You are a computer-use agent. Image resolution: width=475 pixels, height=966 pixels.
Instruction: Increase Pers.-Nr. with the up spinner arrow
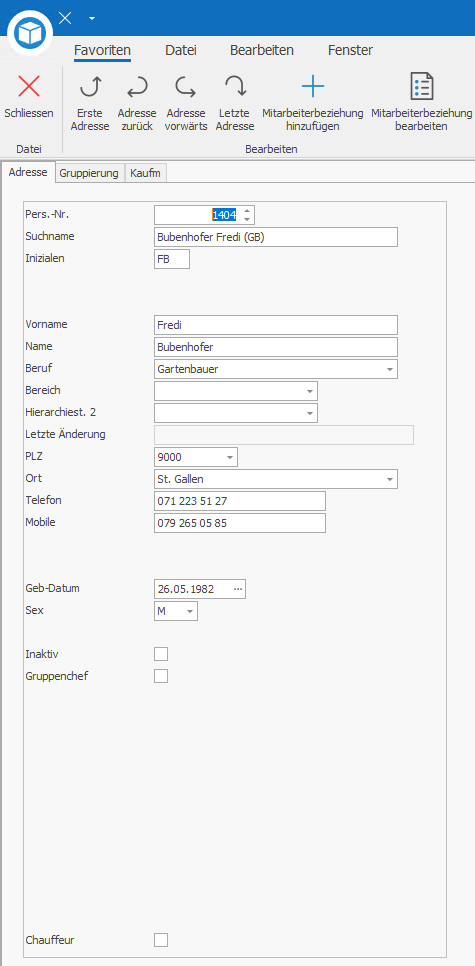[x=247, y=211]
